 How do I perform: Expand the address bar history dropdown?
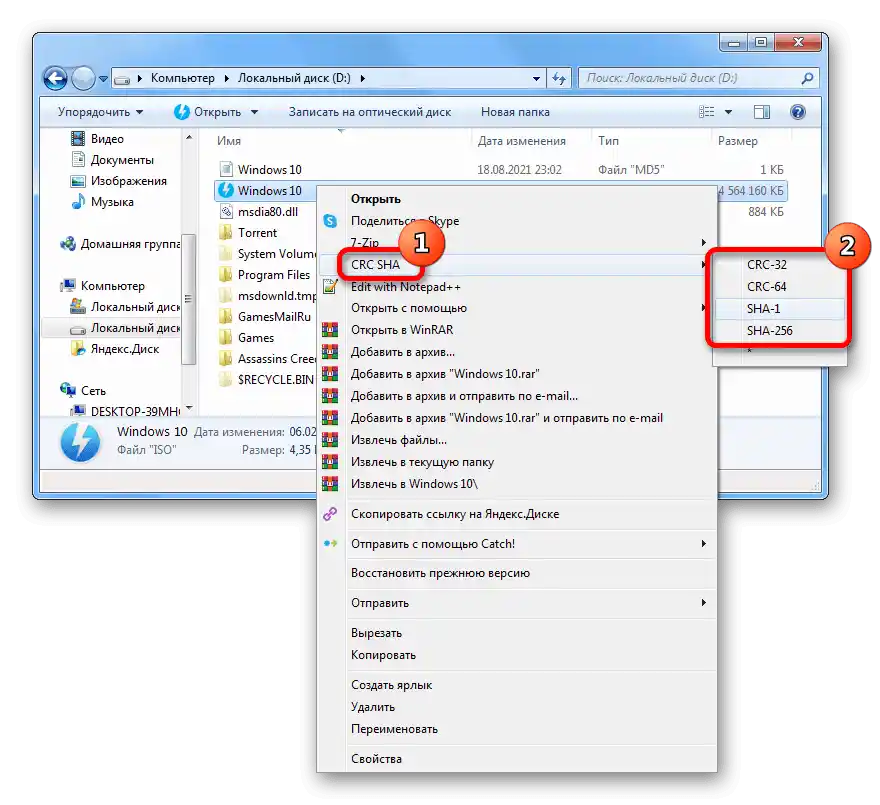[x=537, y=79]
